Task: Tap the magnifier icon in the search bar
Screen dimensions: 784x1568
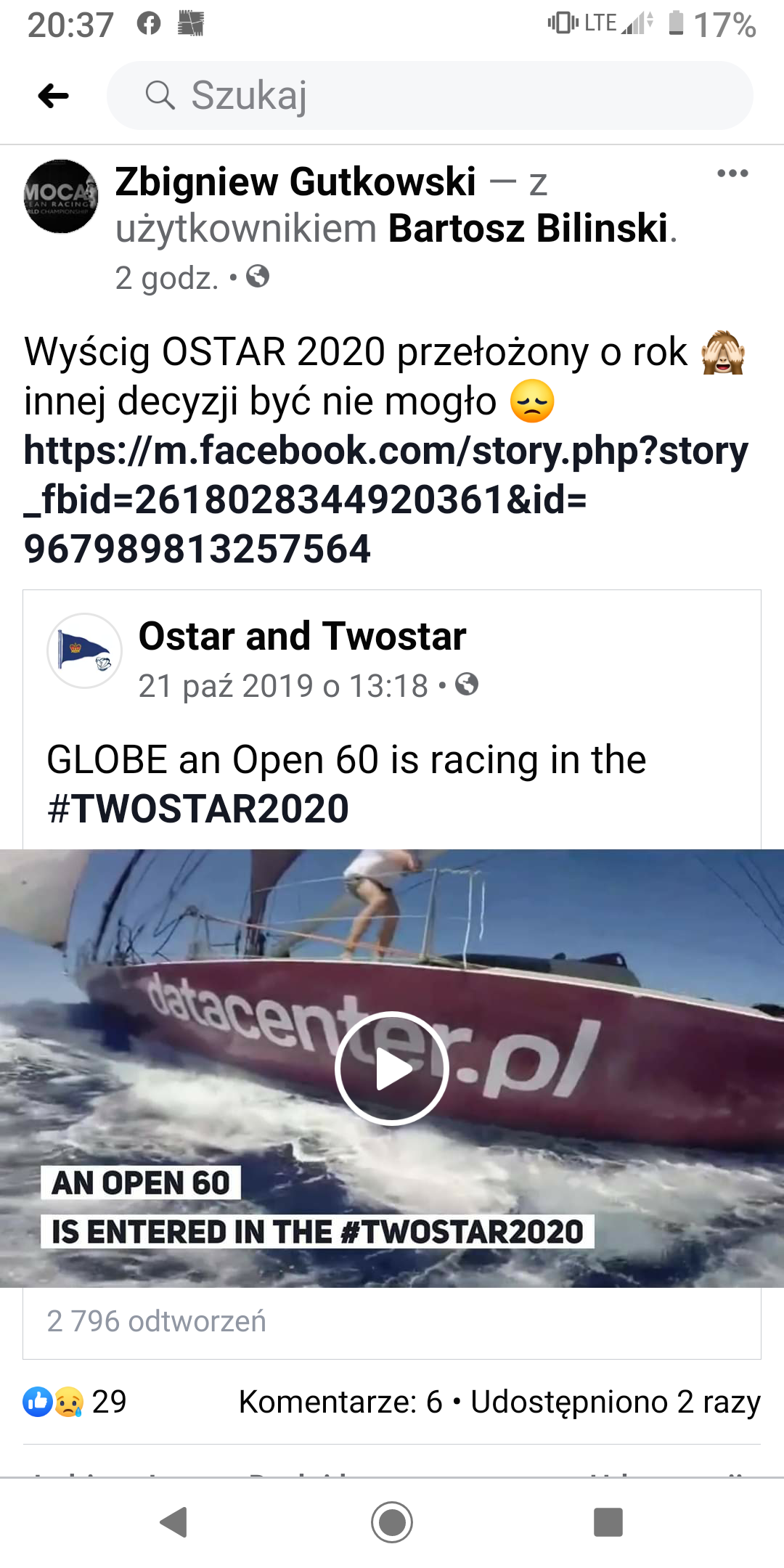Action: pyautogui.click(x=160, y=95)
